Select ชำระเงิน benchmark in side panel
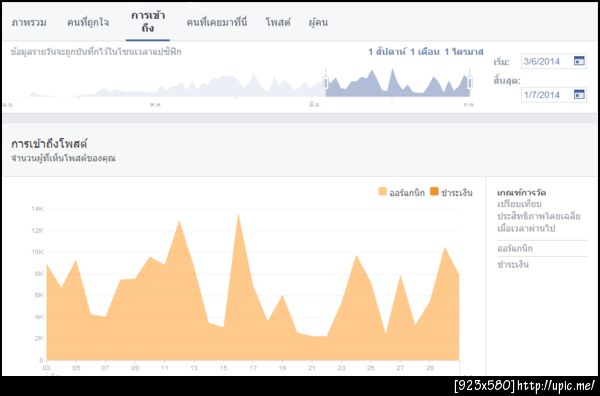This screenshot has width=600, height=396. 513,264
